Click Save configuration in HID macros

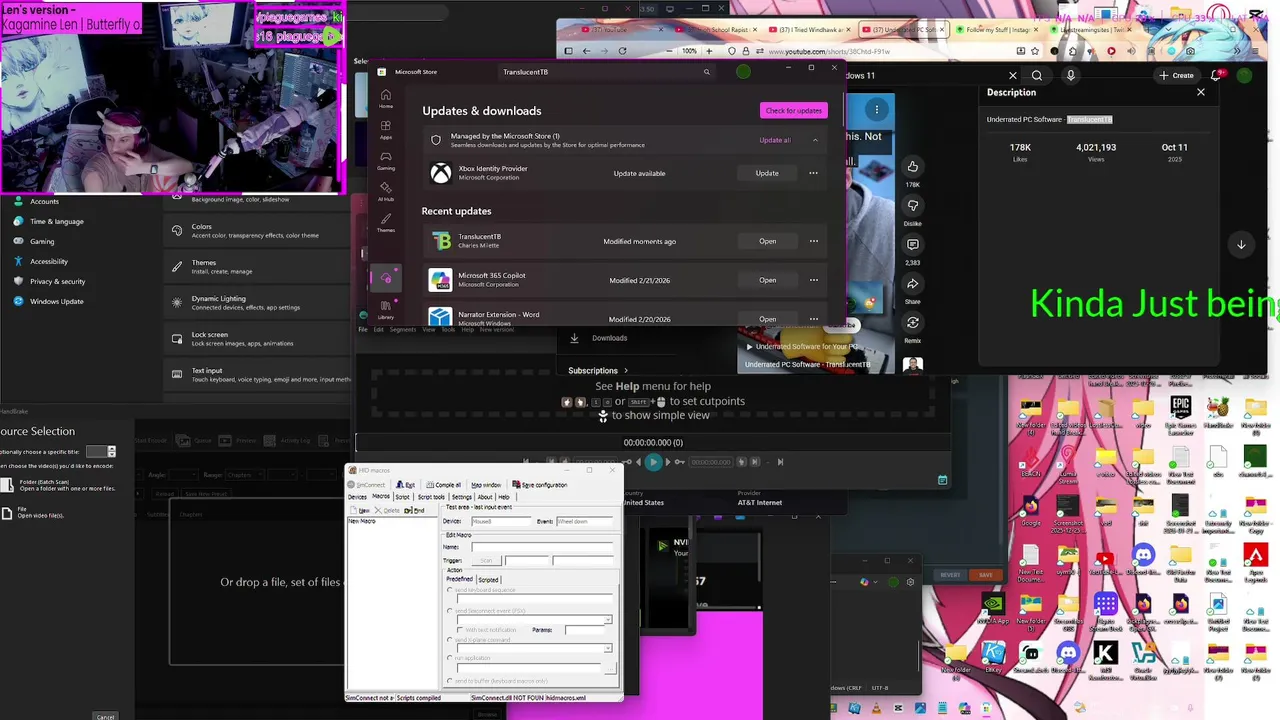(x=539, y=485)
